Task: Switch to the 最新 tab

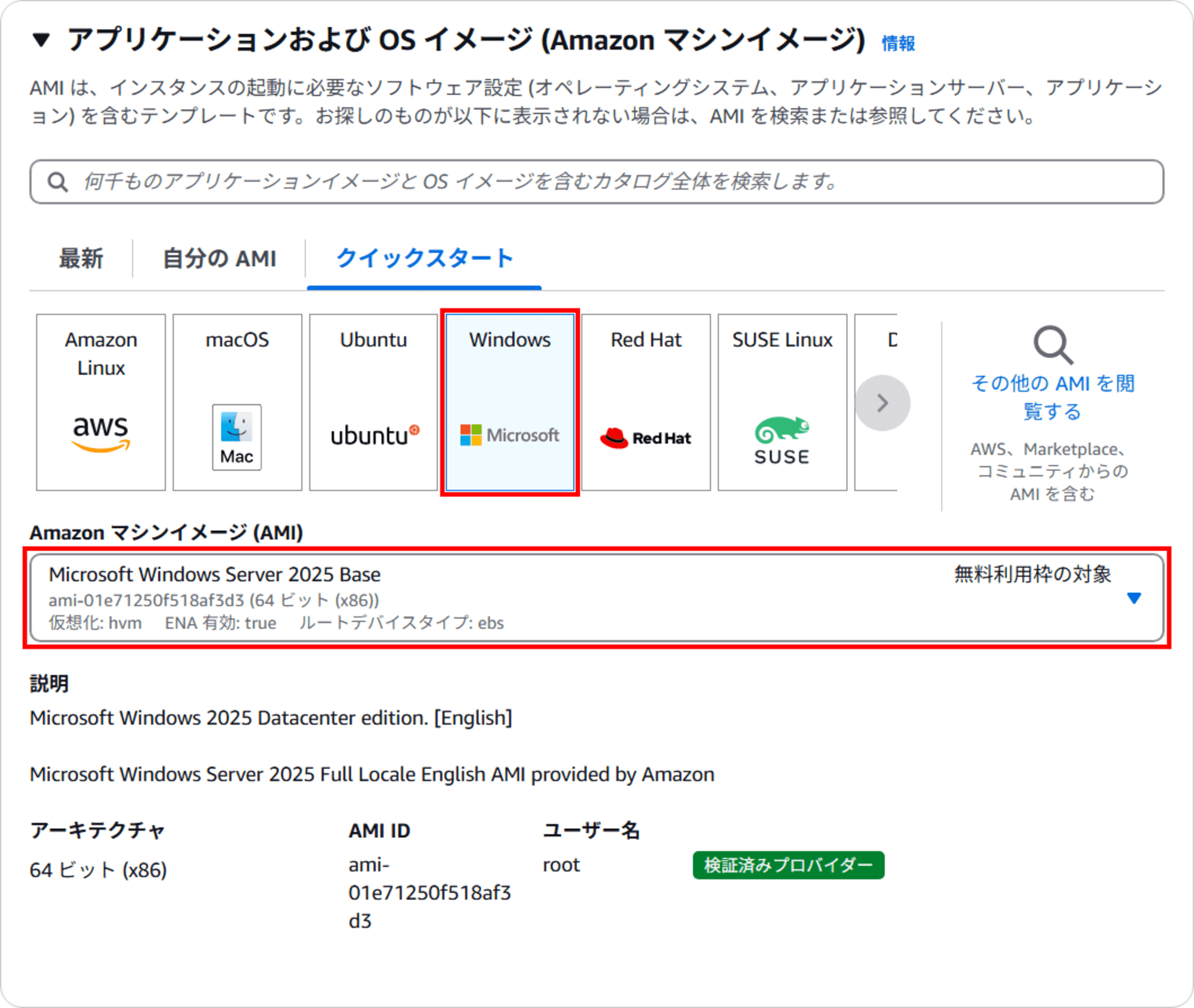Action: [81, 259]
